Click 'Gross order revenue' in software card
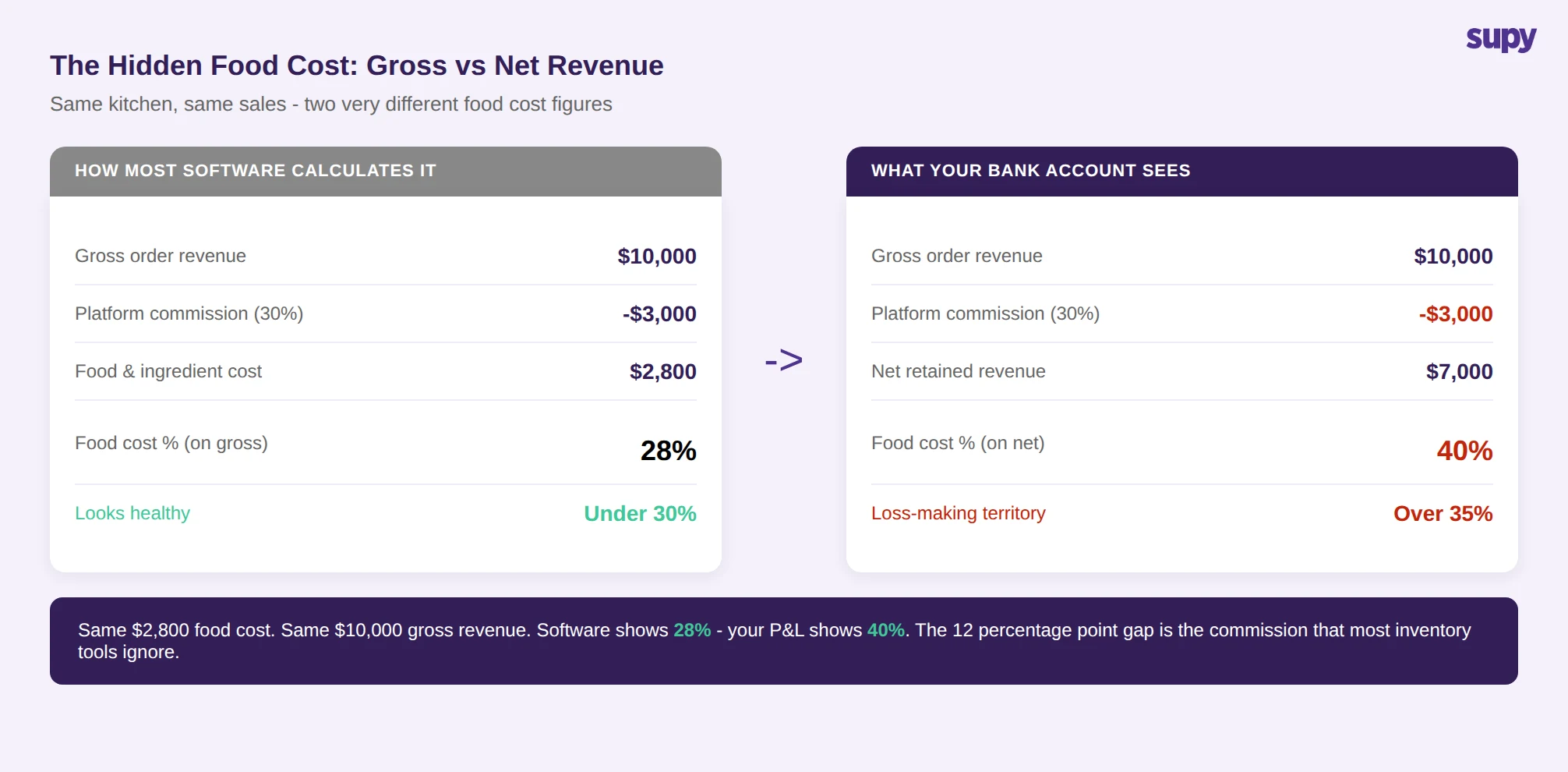This screenshot has width=1568, height=772. click(x=161, y=256)
